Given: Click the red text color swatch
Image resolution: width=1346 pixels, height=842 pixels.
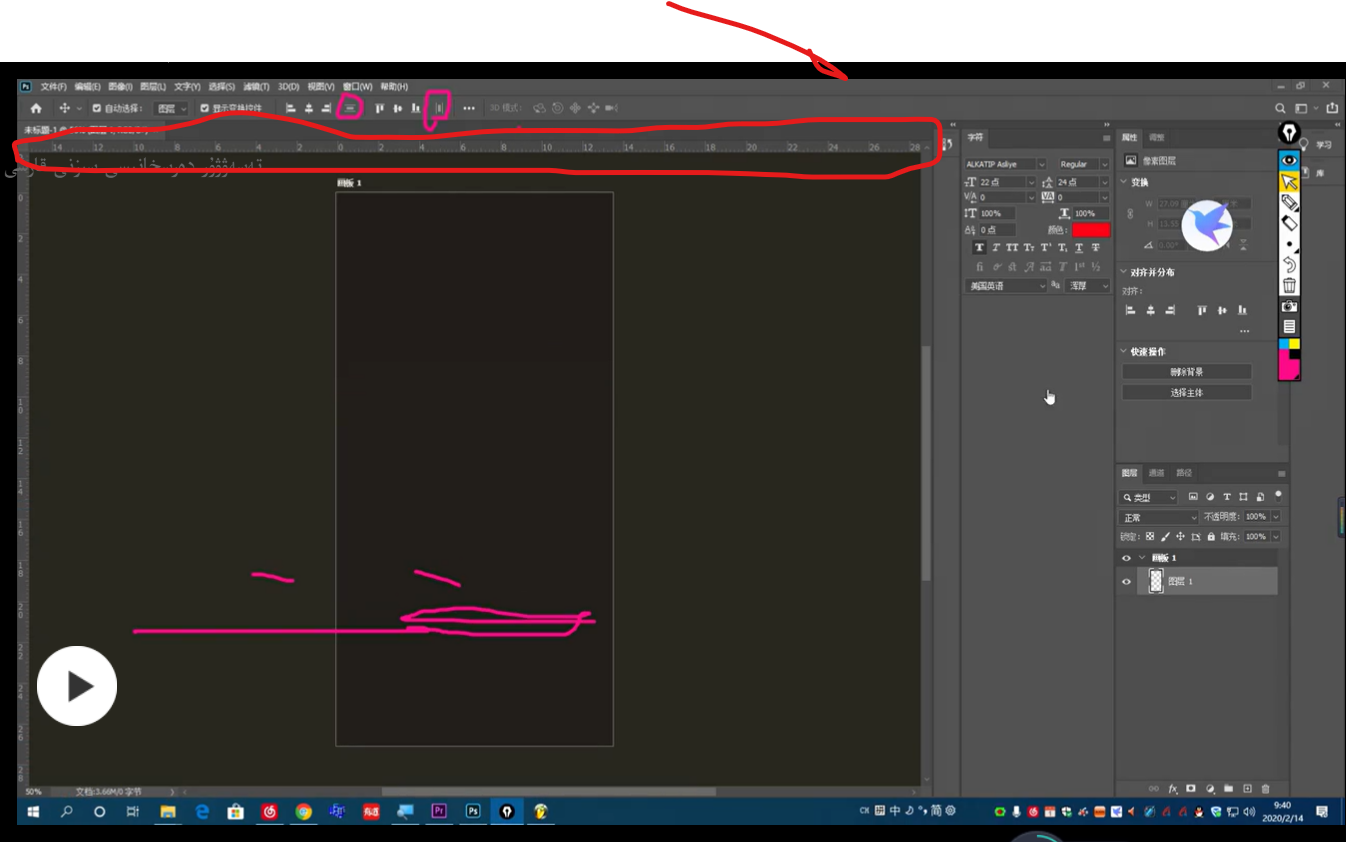Looking at the screenshot, I should point(1090,230).
